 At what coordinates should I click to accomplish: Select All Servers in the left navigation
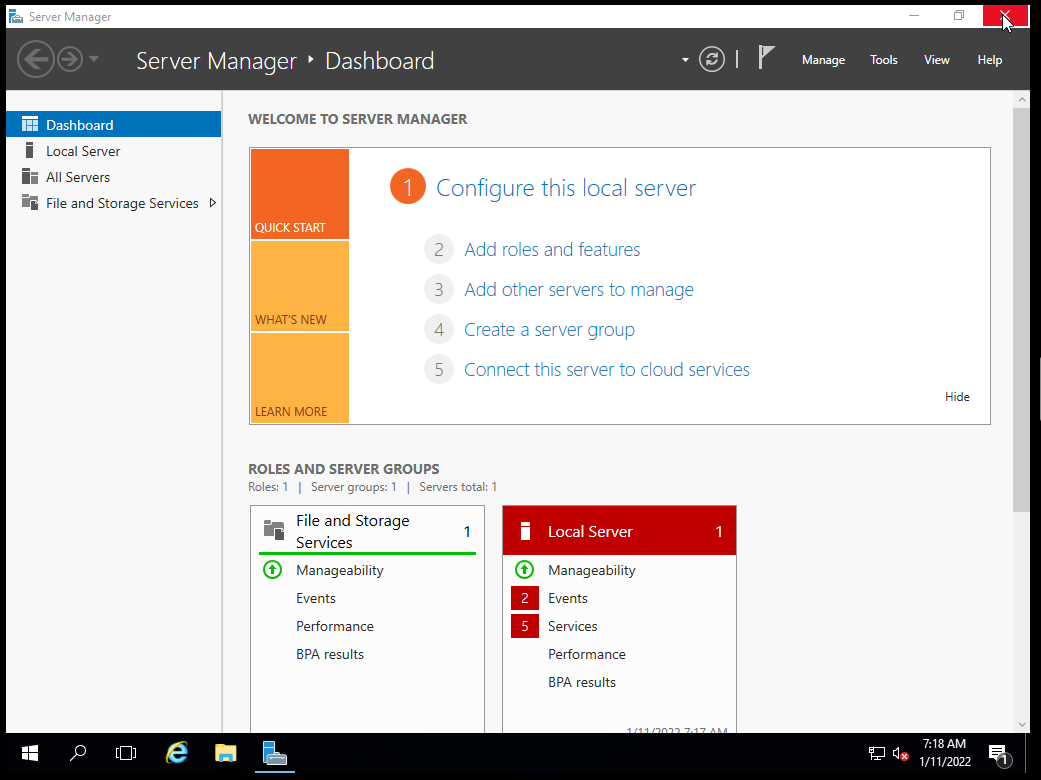click(x=114, y=177)
